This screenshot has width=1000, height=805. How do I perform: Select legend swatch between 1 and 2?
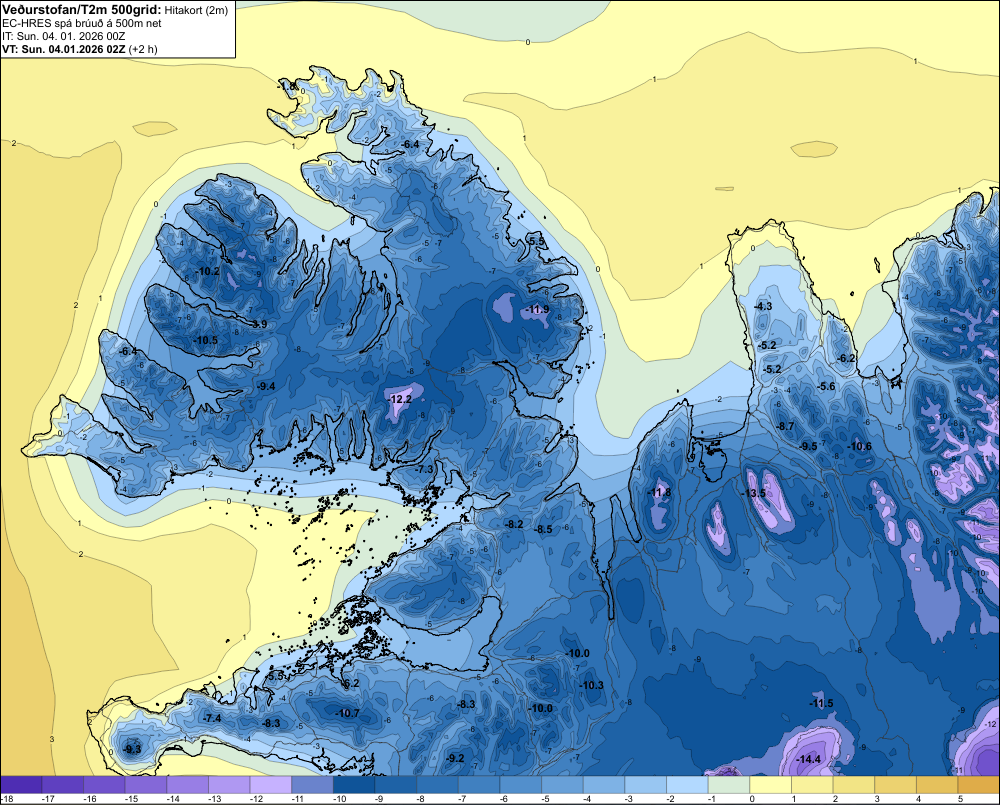[812, 785]
